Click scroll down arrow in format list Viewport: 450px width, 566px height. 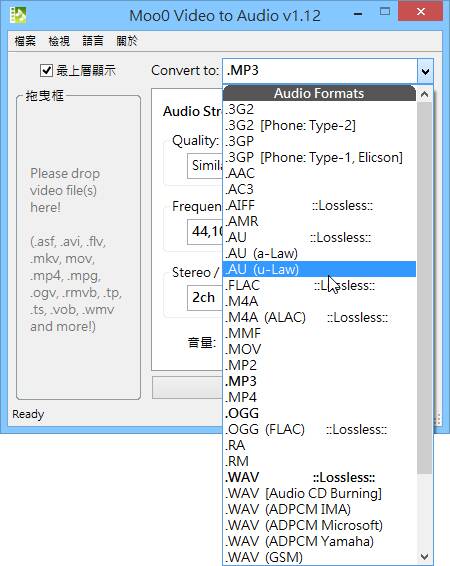pos(425,557)
